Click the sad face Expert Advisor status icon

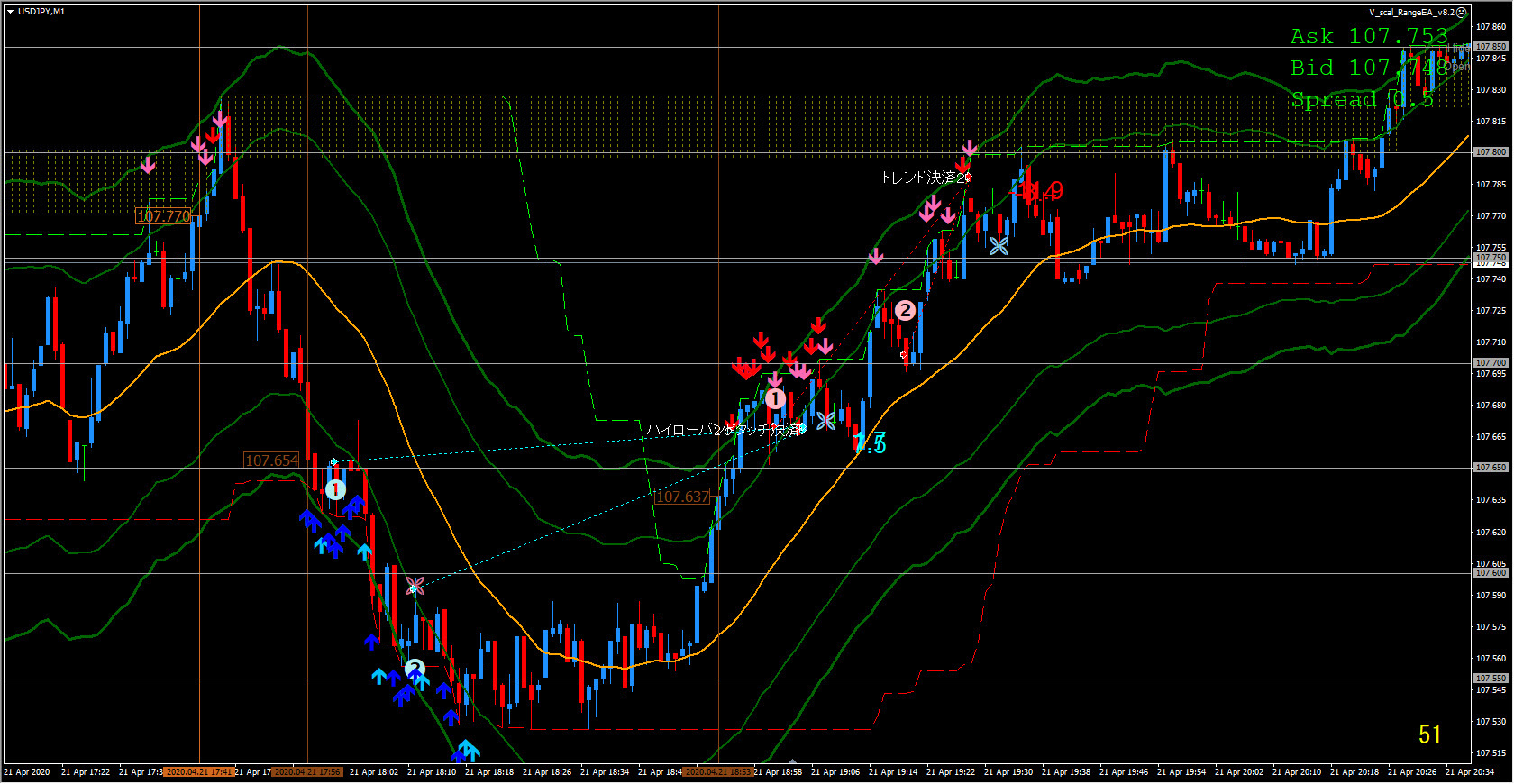[x=1462, y=12]
